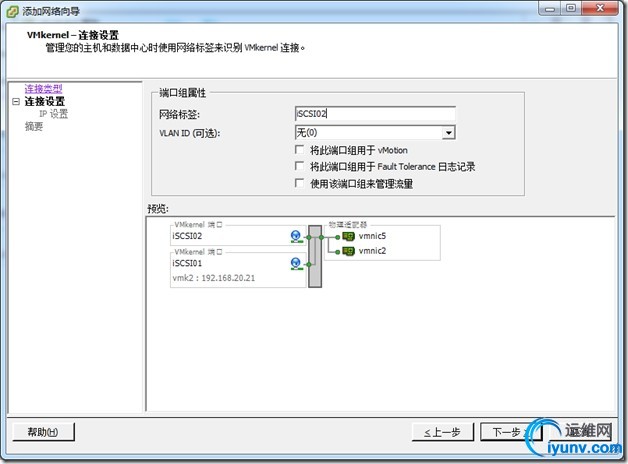Select the vmnic5 network adapter icon
The height and width of the screenshot is (464, 628).
[348, 236]
